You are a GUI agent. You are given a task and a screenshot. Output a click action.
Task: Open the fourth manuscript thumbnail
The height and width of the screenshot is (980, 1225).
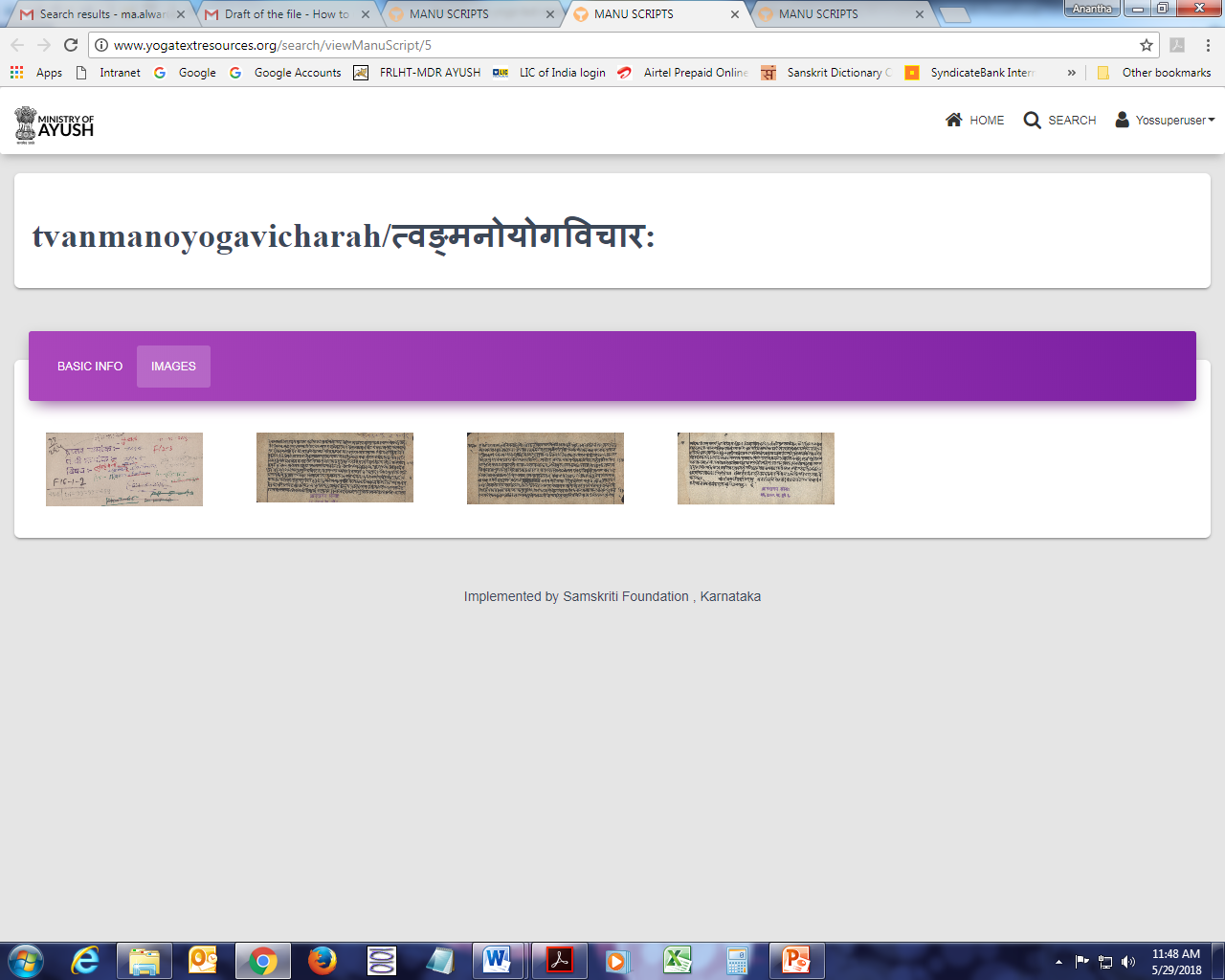[755, 468]
